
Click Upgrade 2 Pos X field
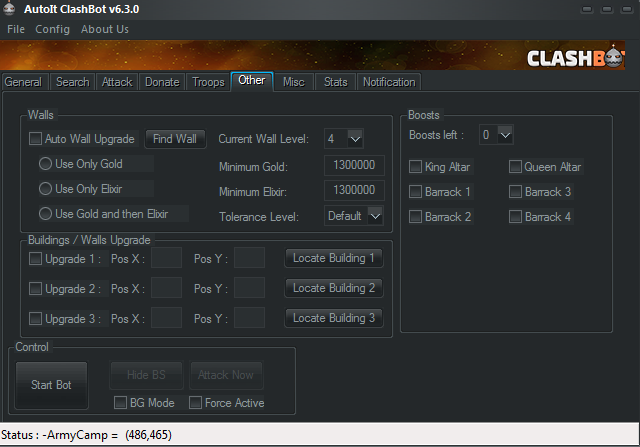tap(167, 288)
